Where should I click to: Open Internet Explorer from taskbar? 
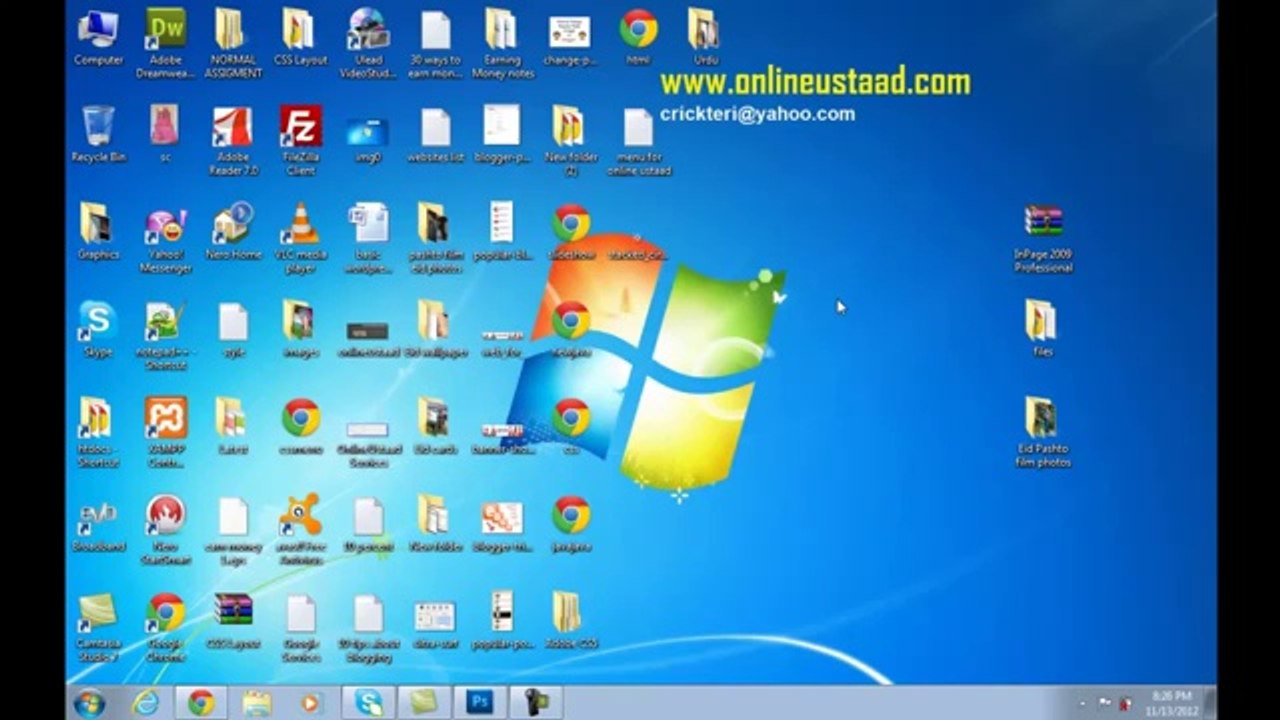point(146,703)
